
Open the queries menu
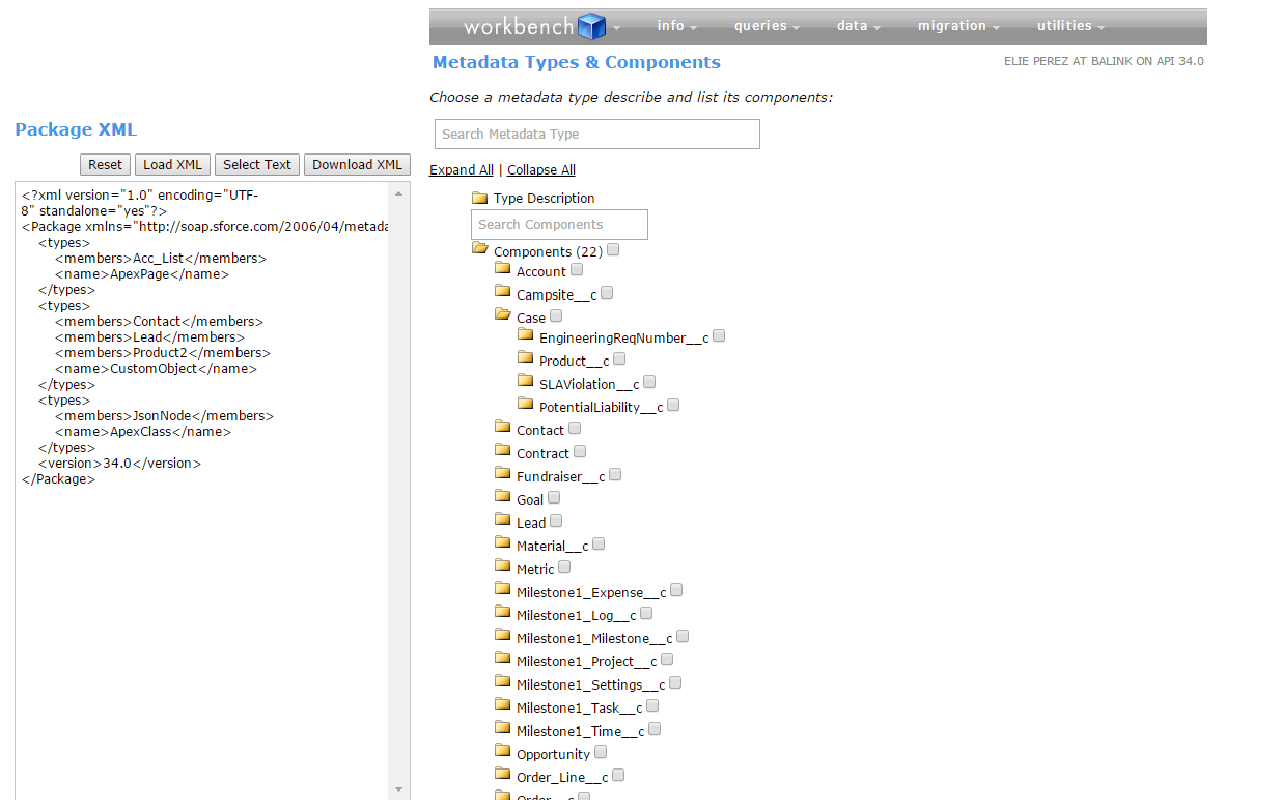point(766,26)
